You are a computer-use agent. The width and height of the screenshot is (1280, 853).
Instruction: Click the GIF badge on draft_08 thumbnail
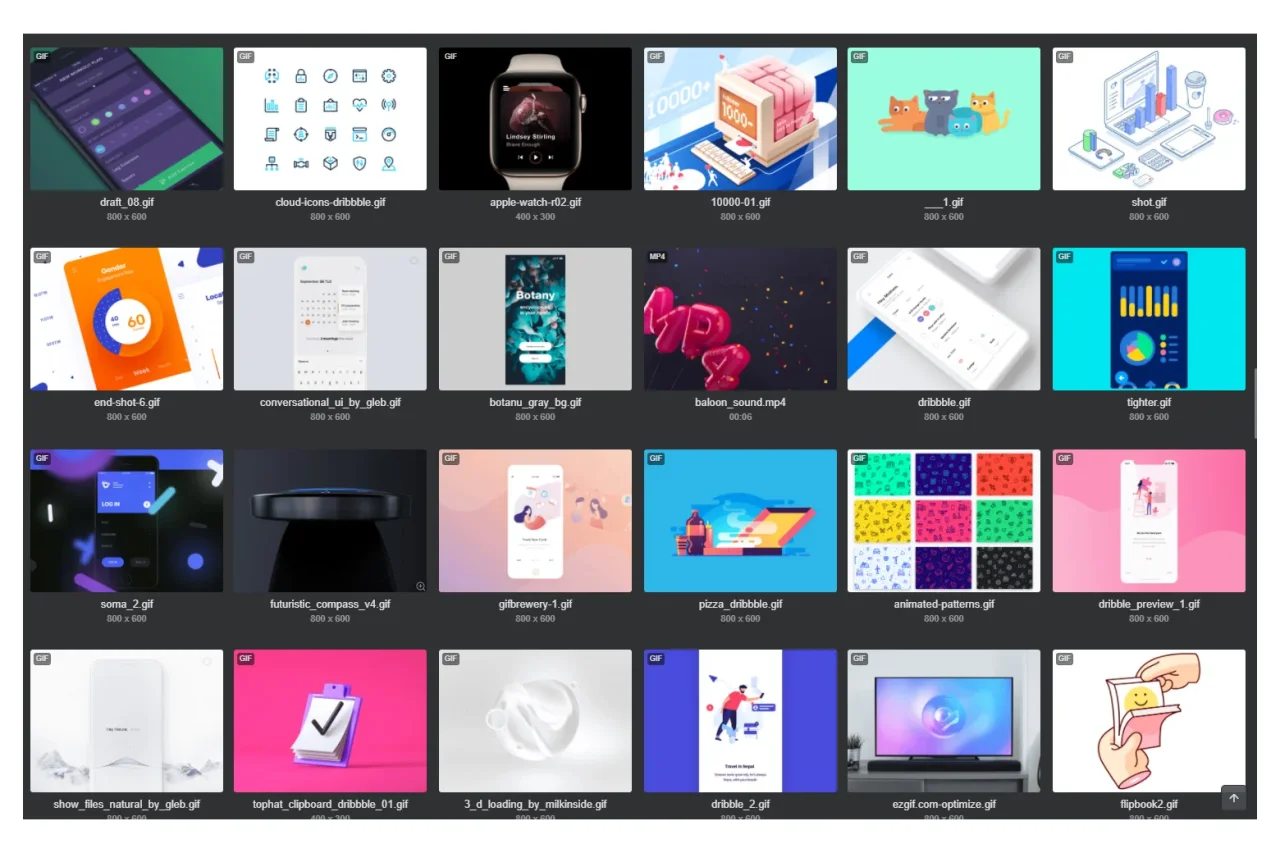(x=42, y=56)
